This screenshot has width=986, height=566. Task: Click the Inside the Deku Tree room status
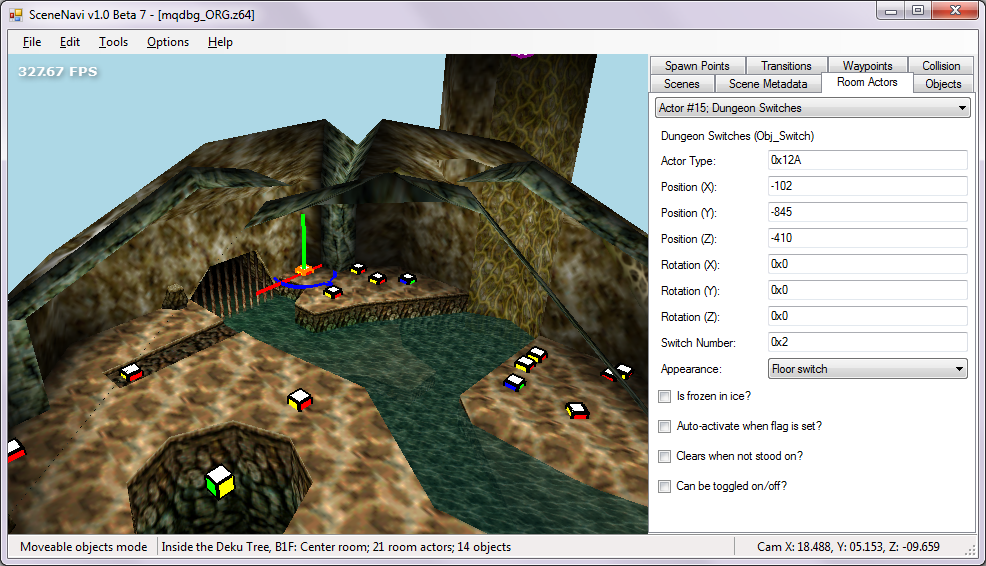(x=336, y=547)
